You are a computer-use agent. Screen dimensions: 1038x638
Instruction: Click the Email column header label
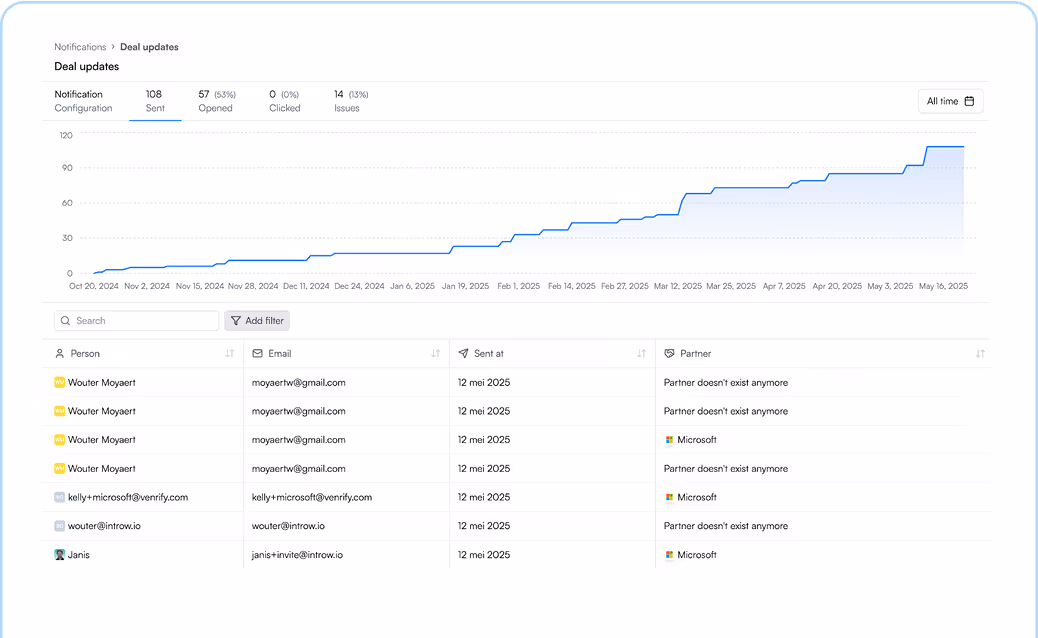[x=280, y=353]
